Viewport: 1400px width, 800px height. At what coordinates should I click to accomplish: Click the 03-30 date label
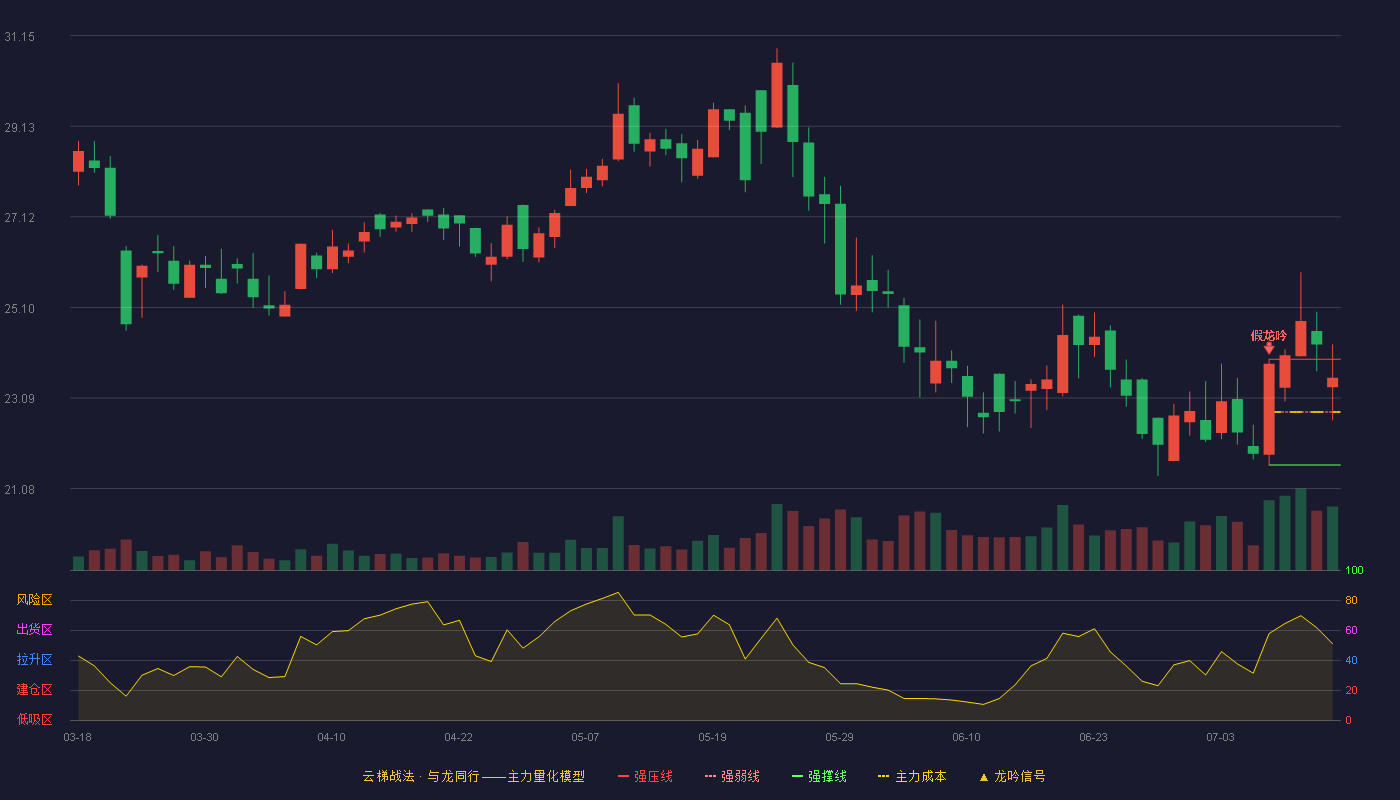point(204,737)
